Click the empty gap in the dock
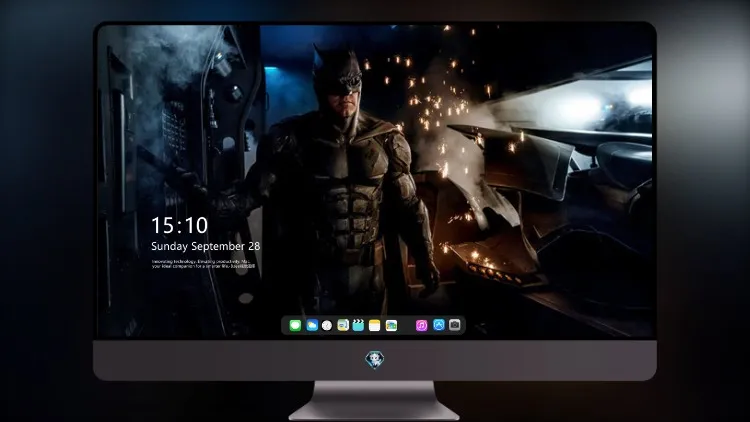 (x=407, y=325)
